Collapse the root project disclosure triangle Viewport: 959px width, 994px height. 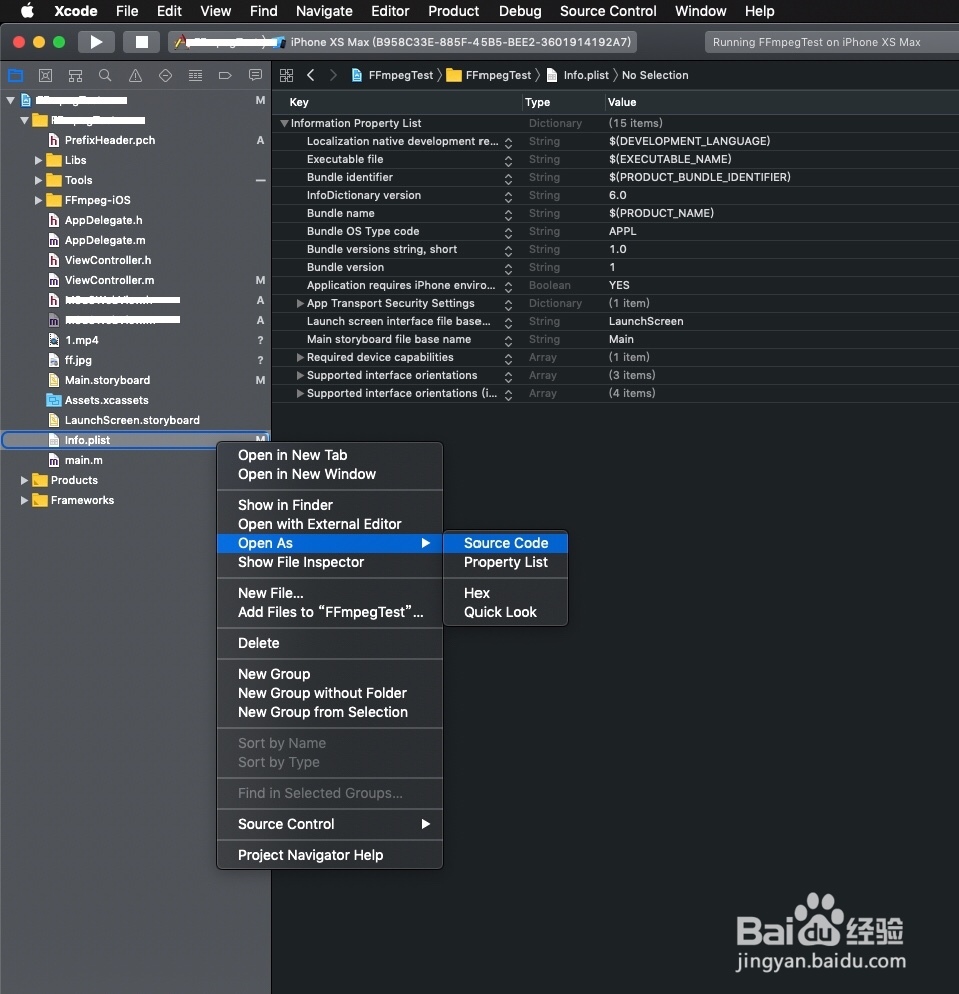coord(11,100)
